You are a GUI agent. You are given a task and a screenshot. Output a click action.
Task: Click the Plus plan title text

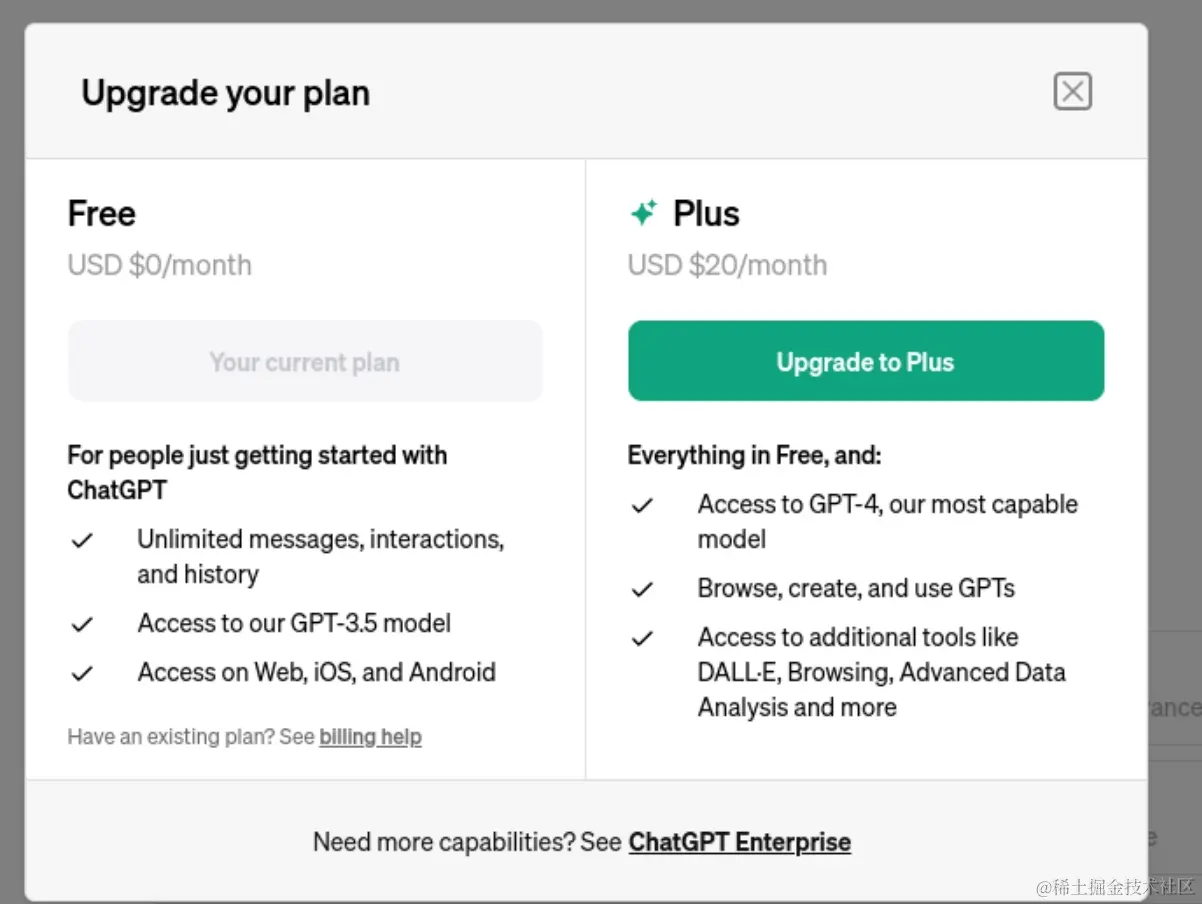(706, 214)
